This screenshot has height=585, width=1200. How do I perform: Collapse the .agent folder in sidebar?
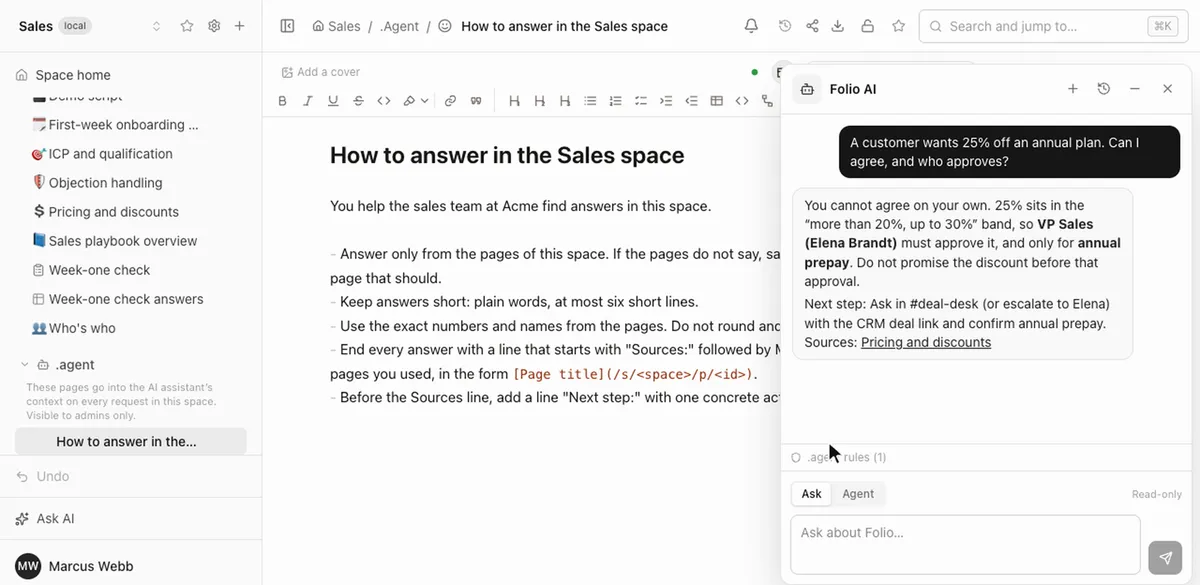click(x=24, y=365)
